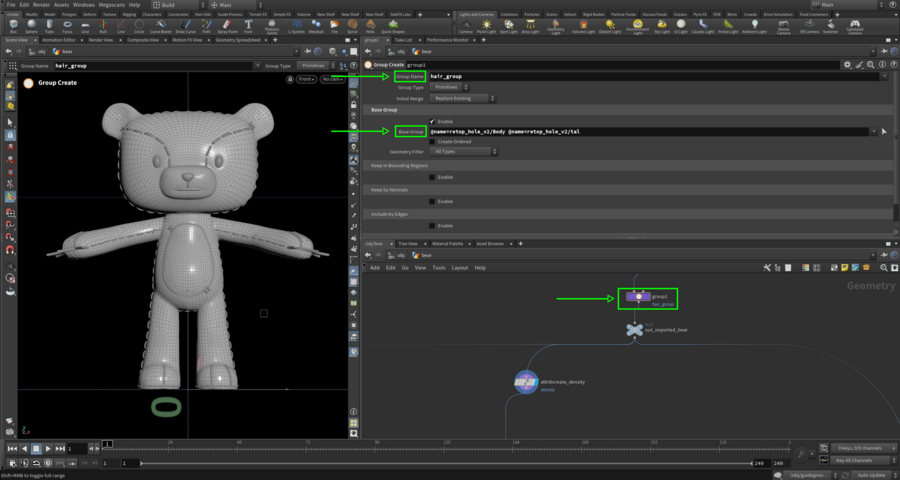Add a Camera from the shelf
Viewport: 900px width, 480px height.
pyautogui.click(x=466, y=26)
